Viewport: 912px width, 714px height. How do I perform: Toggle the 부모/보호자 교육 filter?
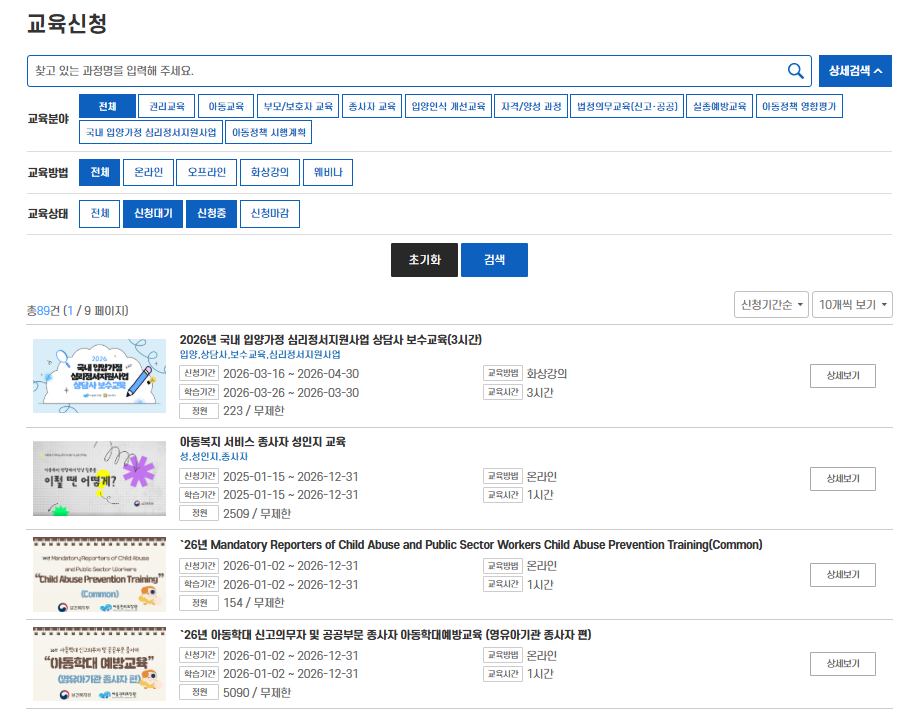(298, 106)
